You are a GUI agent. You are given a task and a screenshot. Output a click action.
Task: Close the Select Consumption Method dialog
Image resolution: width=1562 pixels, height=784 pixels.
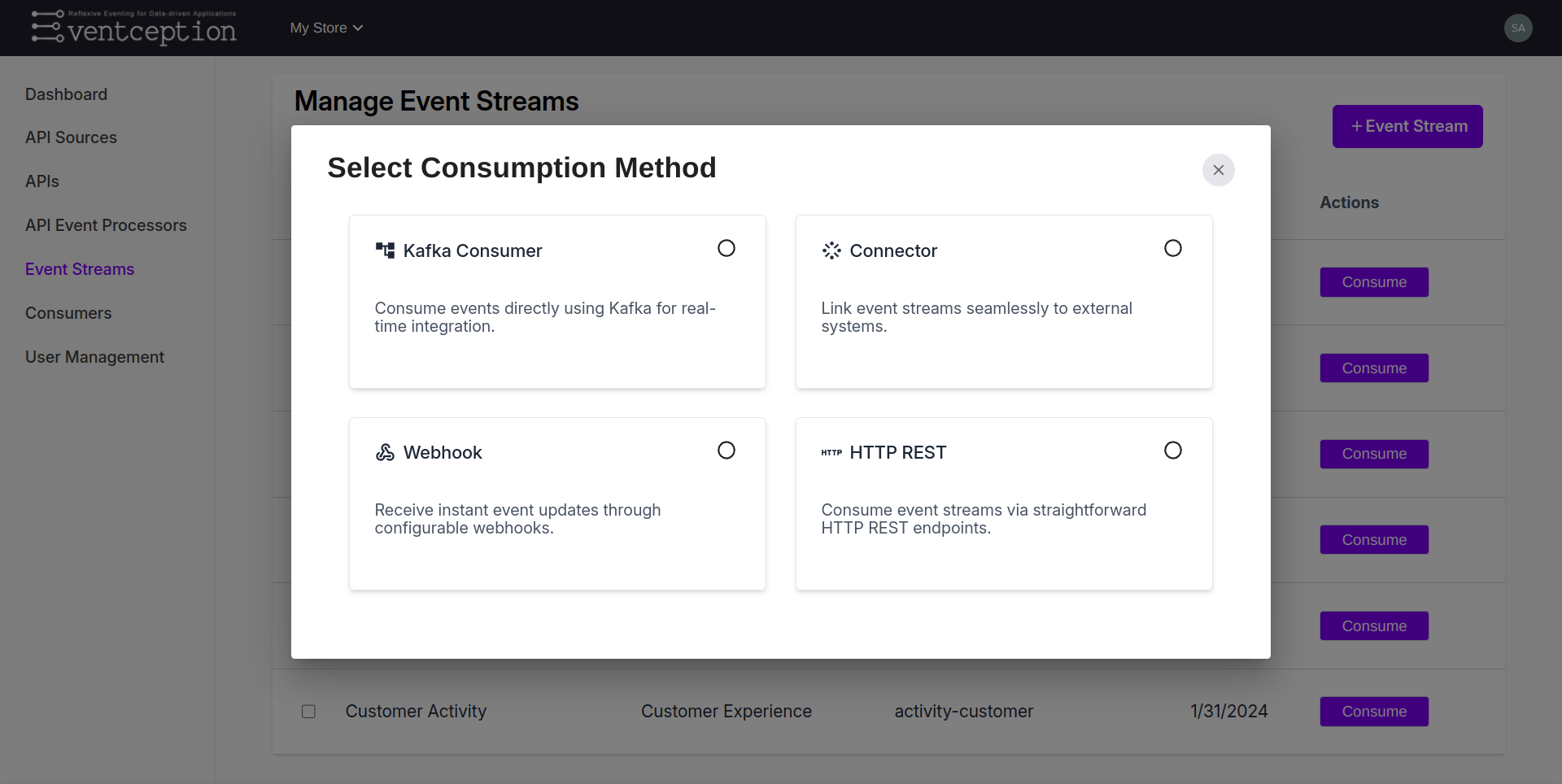point(1219,170)
